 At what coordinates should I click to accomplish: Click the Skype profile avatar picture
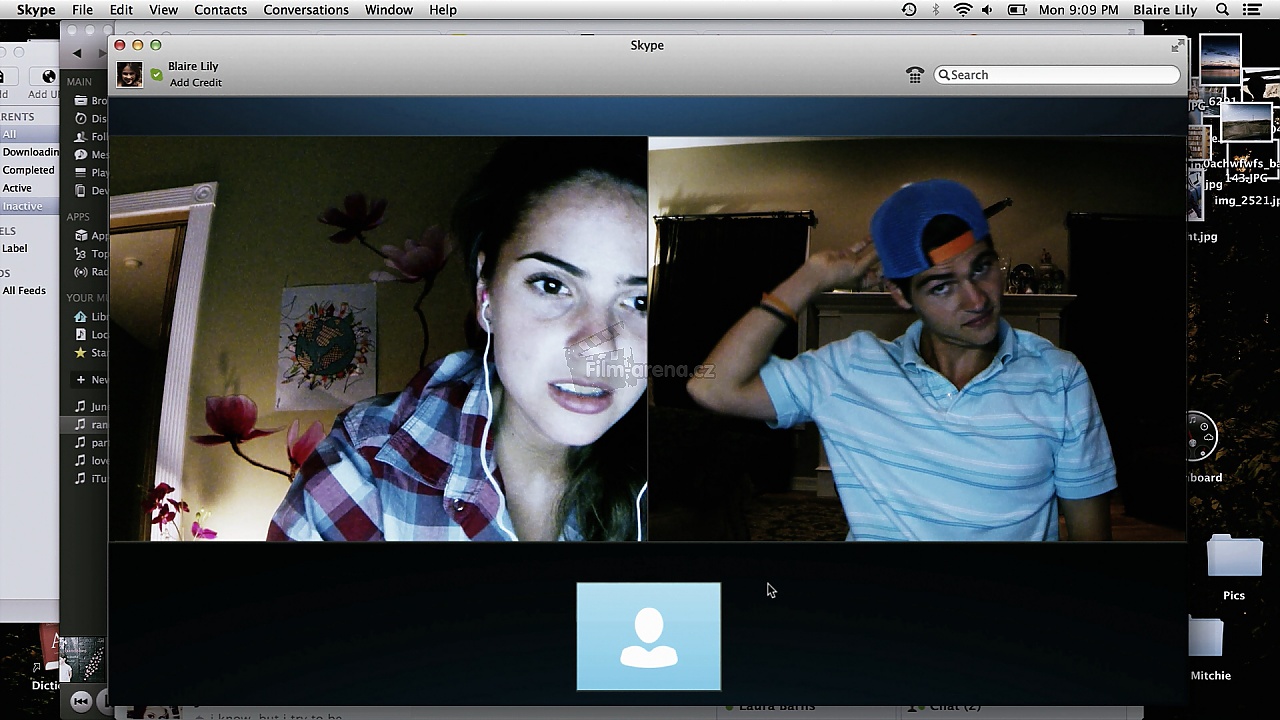click(x=129, y=75)
